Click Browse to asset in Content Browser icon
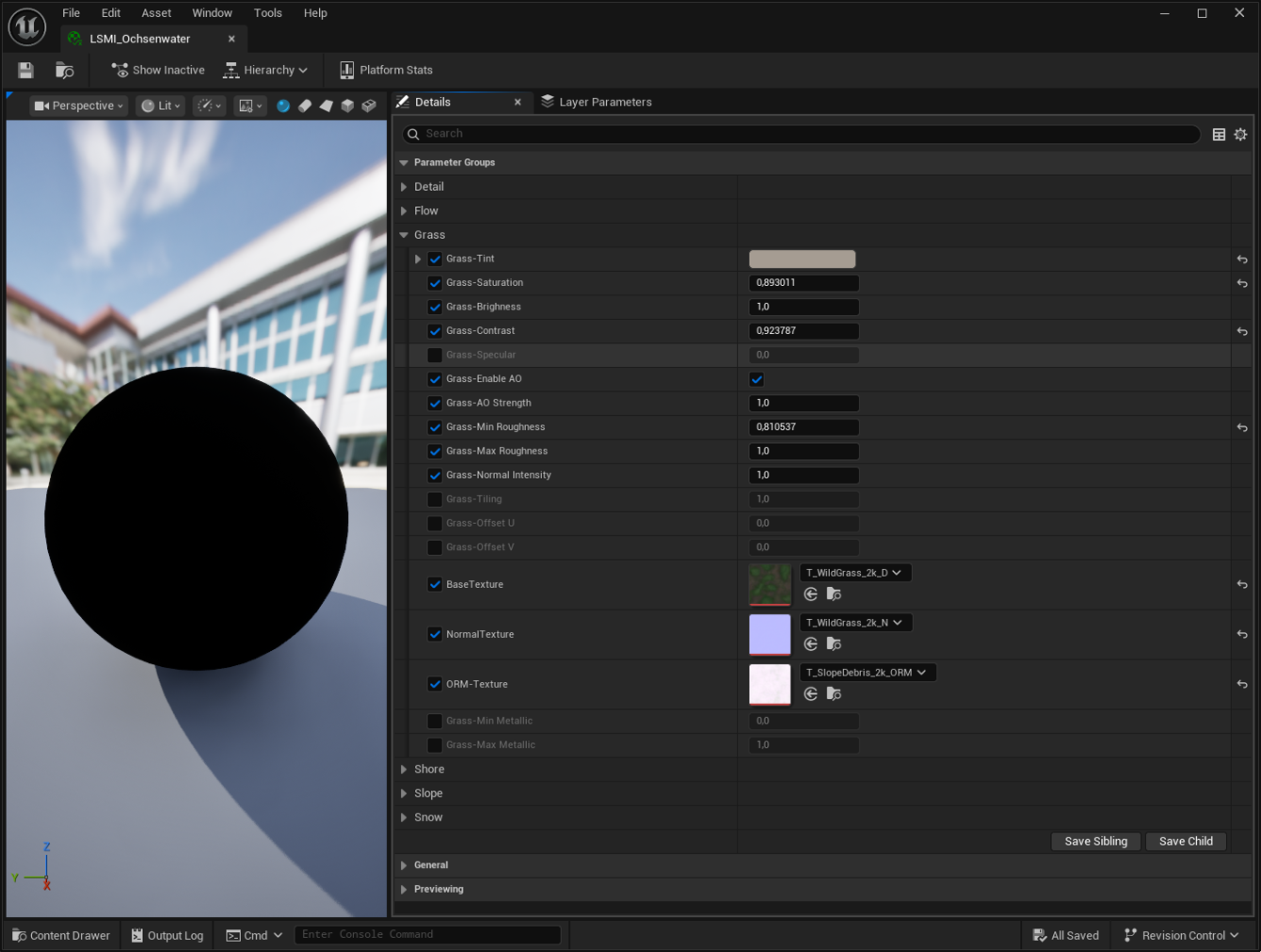Screen dimensions: 1261x952 coord(65,71)
